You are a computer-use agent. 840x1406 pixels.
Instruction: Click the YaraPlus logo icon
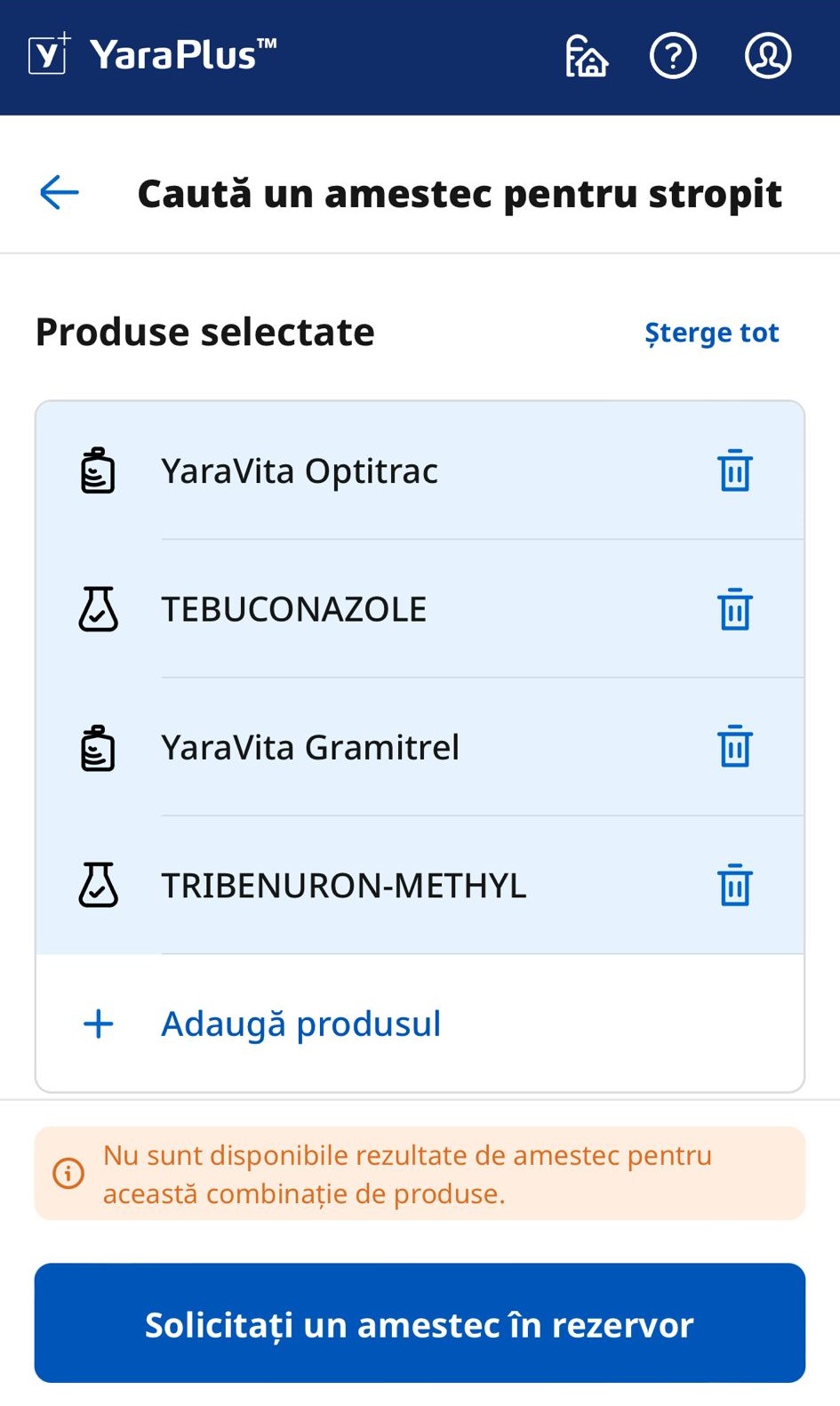point(49,54)
